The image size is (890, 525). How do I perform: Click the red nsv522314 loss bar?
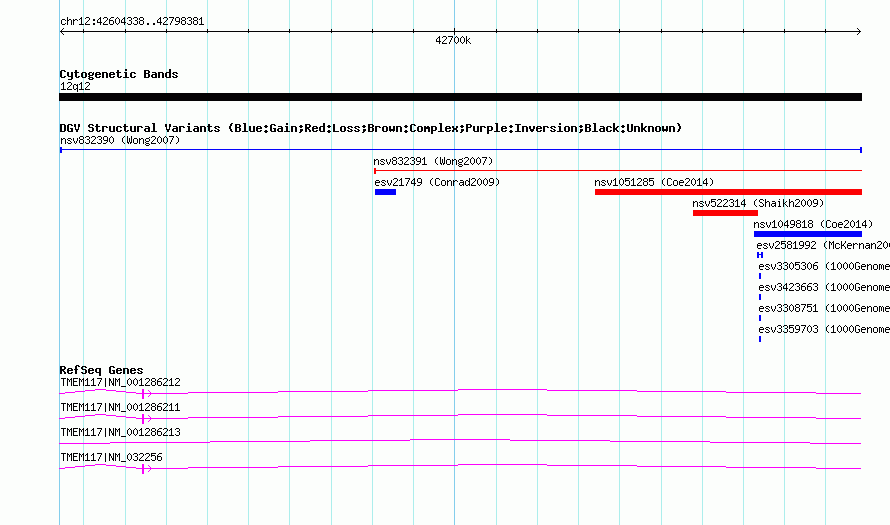(x=725, y=213)
